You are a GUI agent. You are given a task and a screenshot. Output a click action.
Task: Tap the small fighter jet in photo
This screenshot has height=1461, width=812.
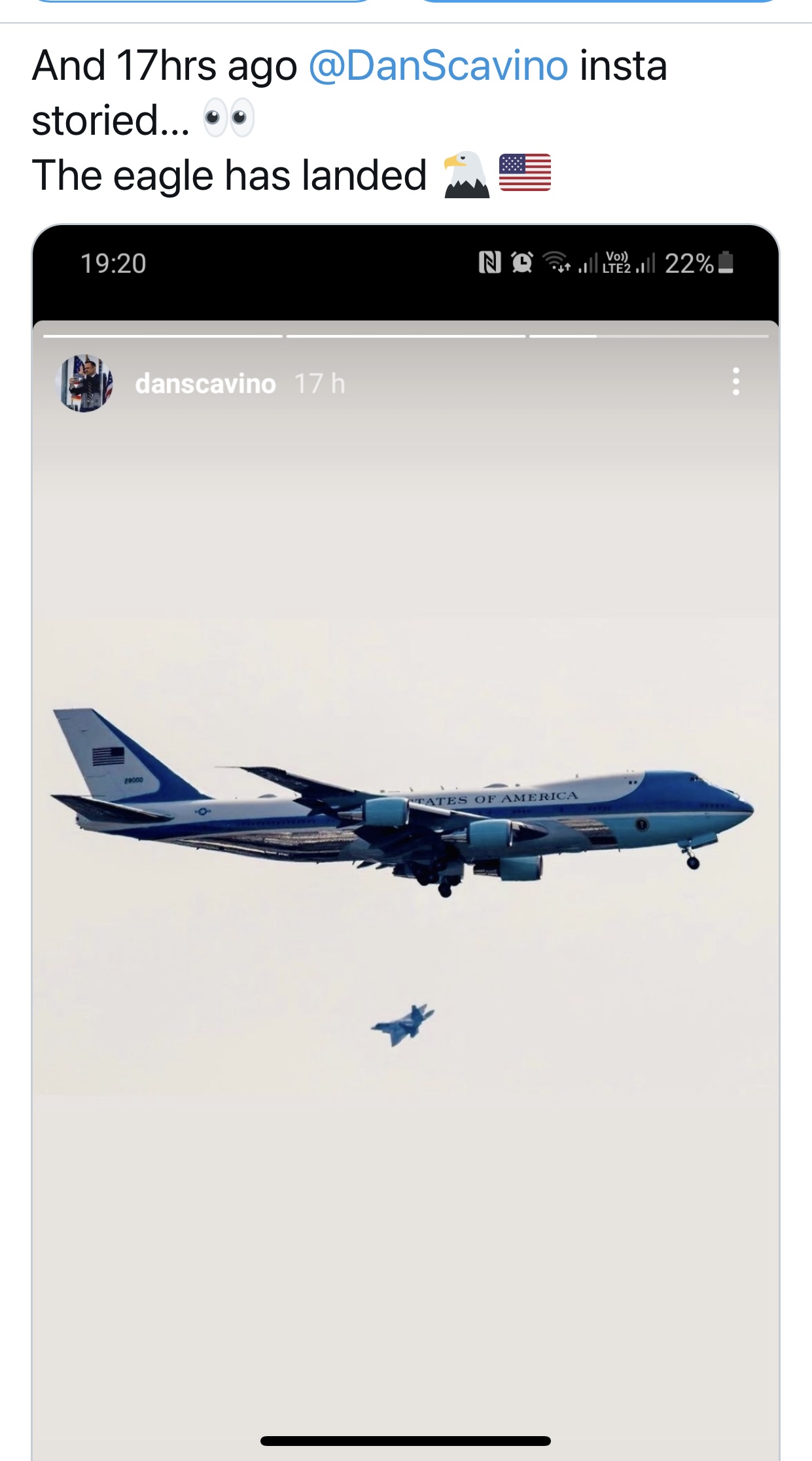tap(403, 1025)
